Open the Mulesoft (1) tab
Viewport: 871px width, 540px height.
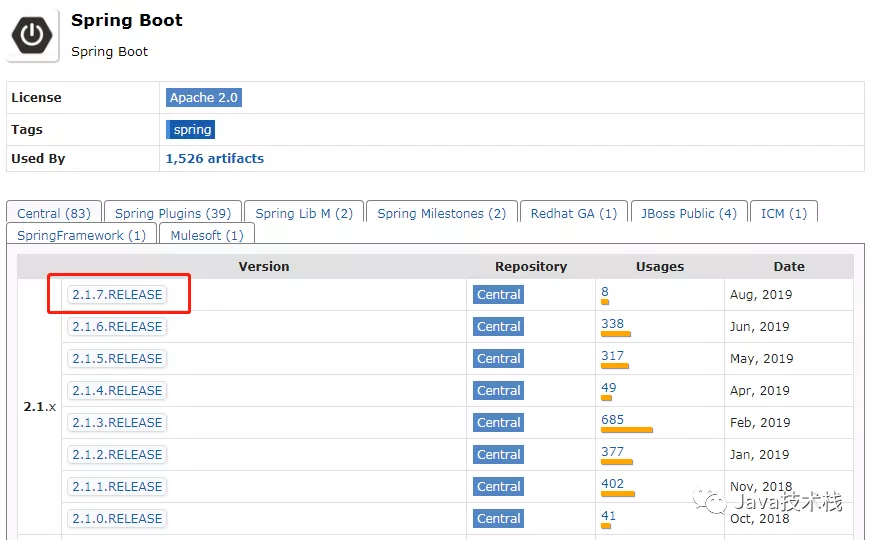(207, 235)
